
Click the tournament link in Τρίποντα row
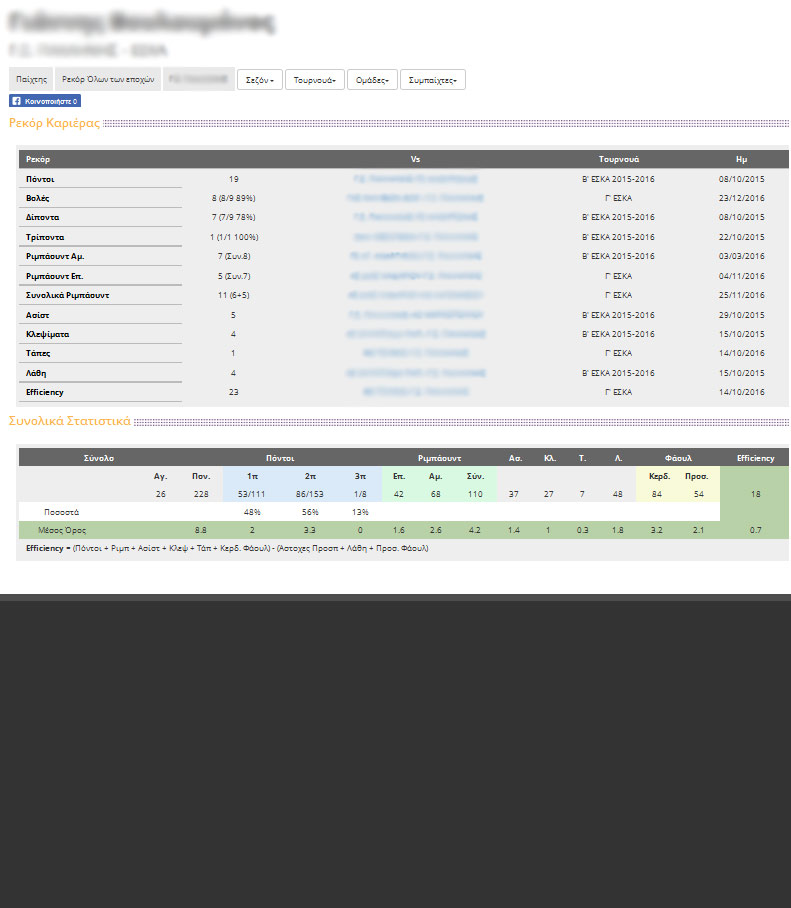point(618,237)
